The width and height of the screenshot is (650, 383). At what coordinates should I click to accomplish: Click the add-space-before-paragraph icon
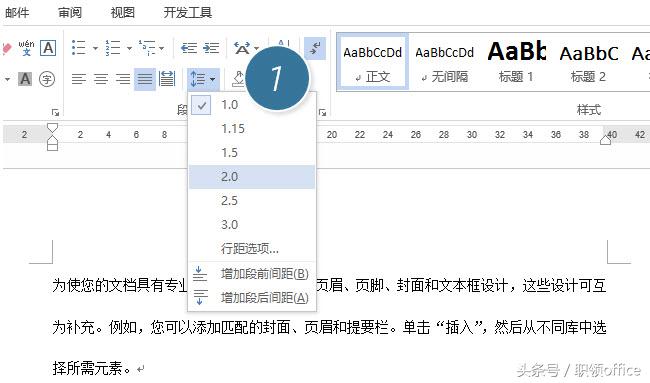[x=200, y=274]
